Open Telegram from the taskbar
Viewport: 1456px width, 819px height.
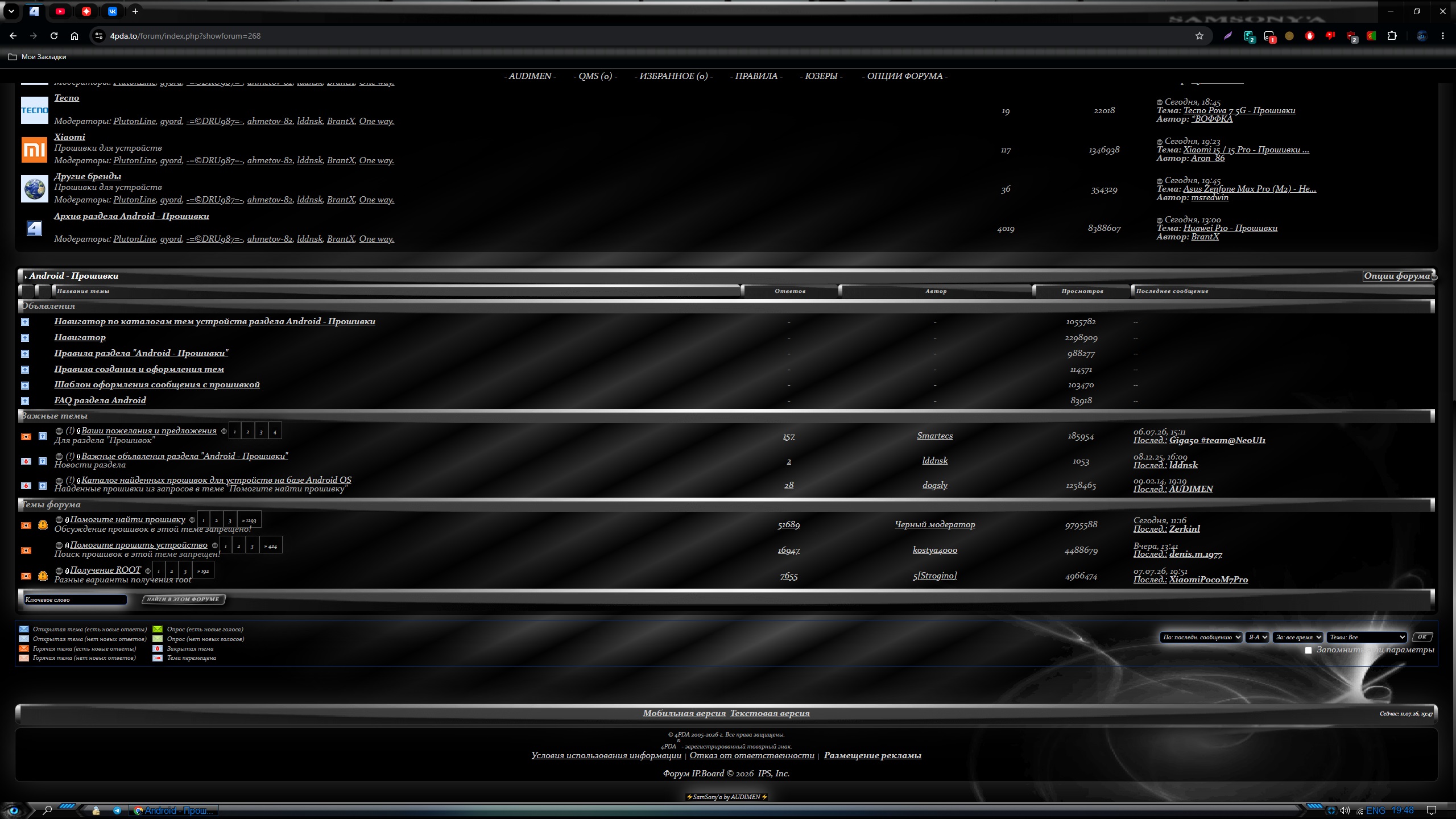click(x=117, y=810)
